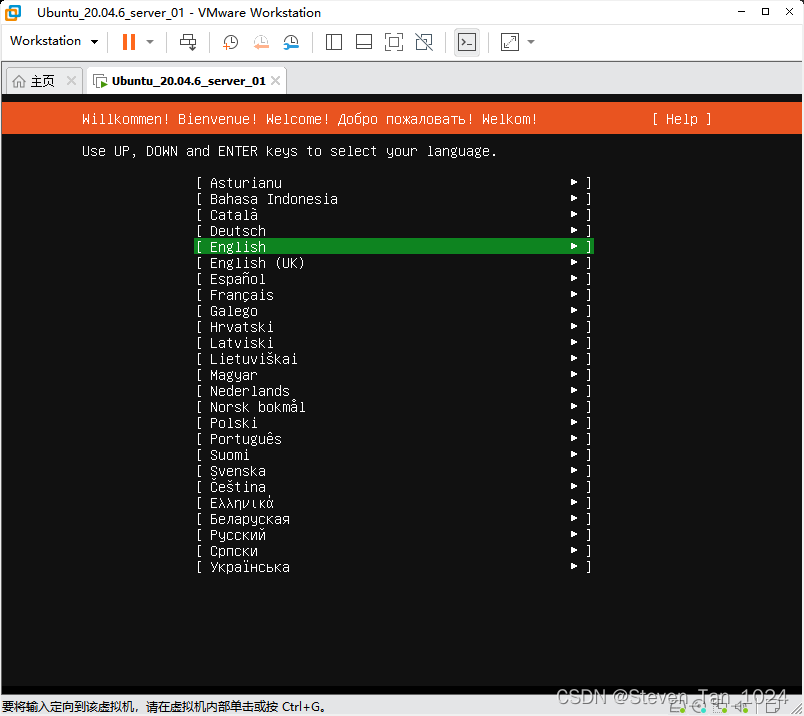Maximize the VMware Workstation window
The height and width of the screenshot is (716, 804).
click(x=765, y=12)
